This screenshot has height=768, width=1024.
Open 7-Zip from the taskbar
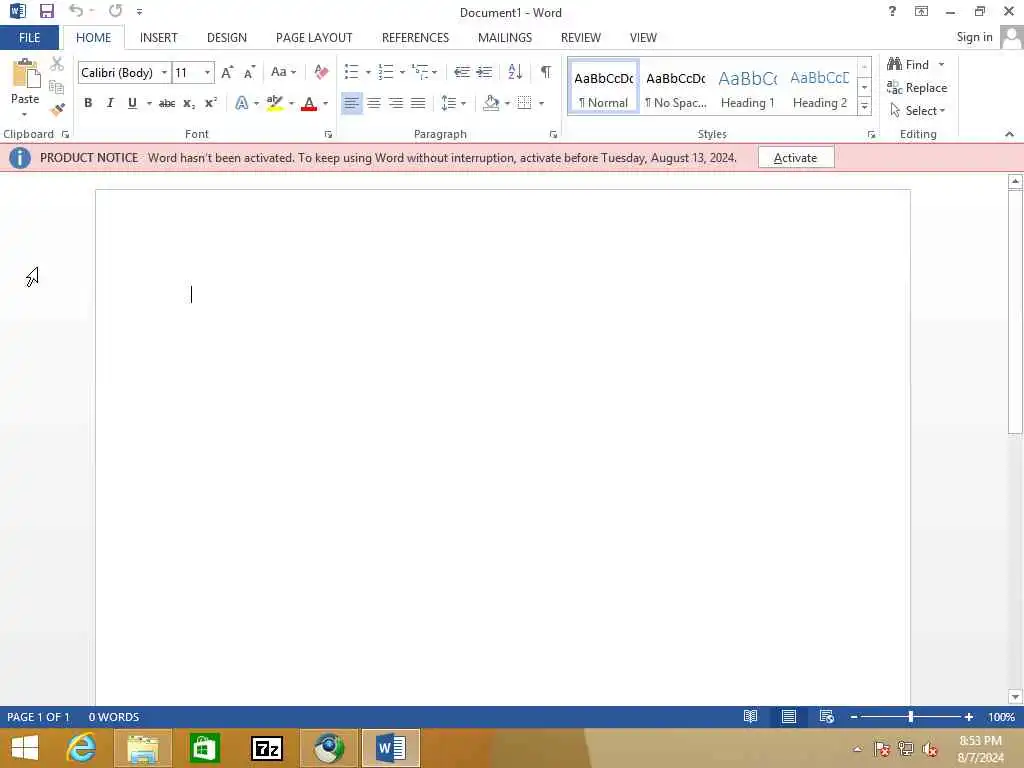[267, 748]
